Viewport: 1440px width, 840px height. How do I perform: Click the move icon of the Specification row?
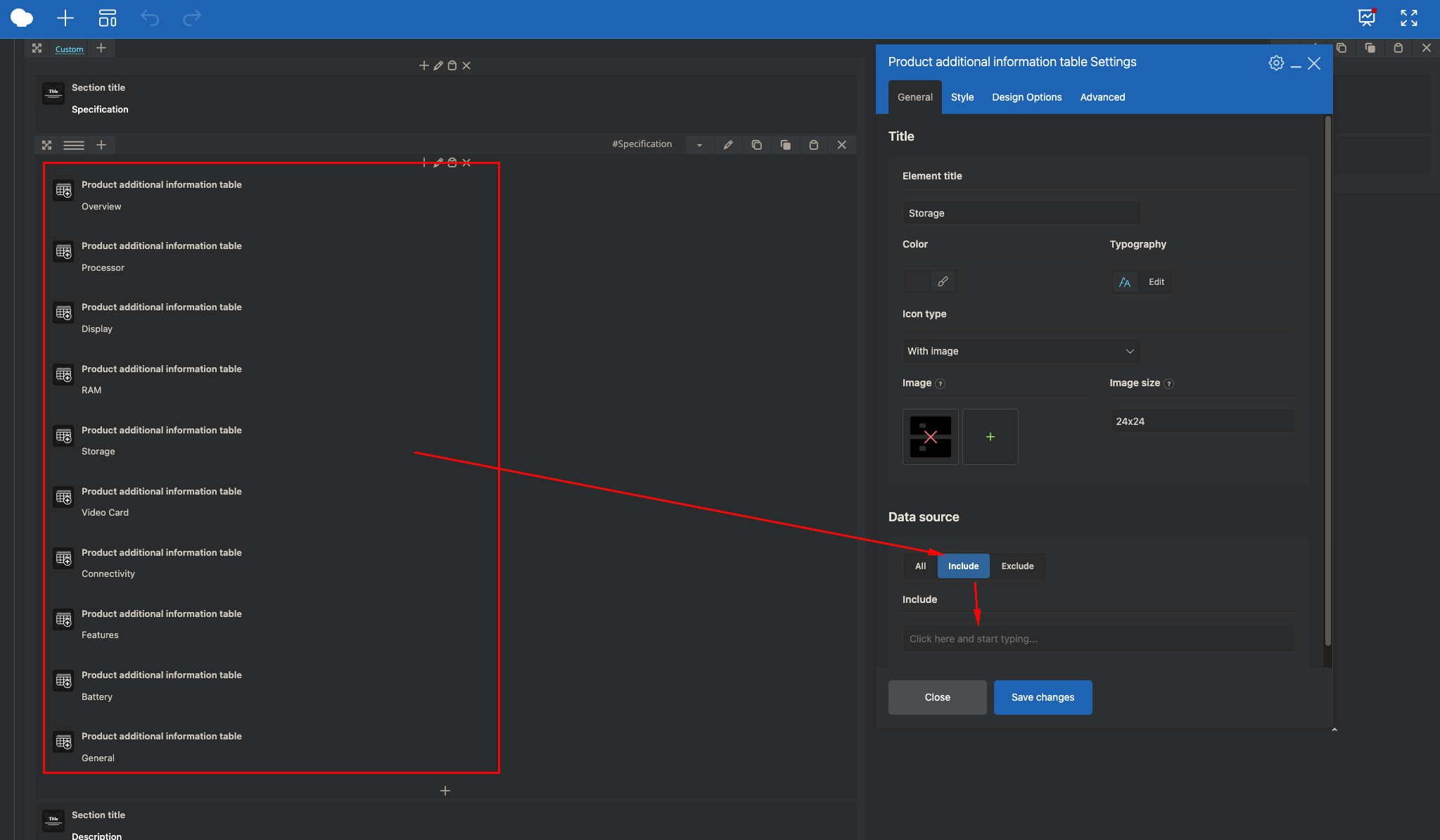point(47,145)
